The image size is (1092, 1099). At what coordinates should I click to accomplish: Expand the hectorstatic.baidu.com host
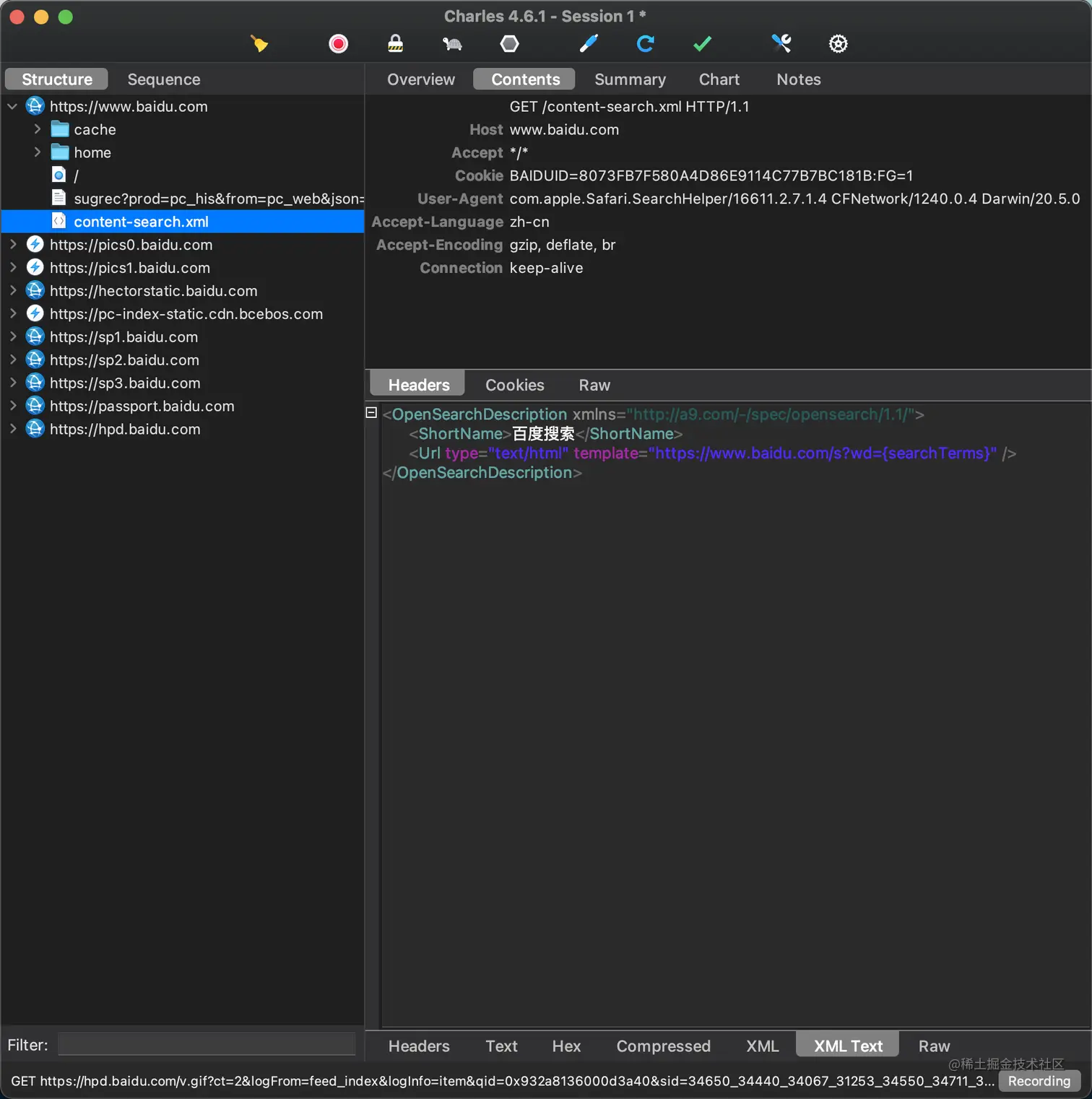pyautogui.click(x=12, y=291)
